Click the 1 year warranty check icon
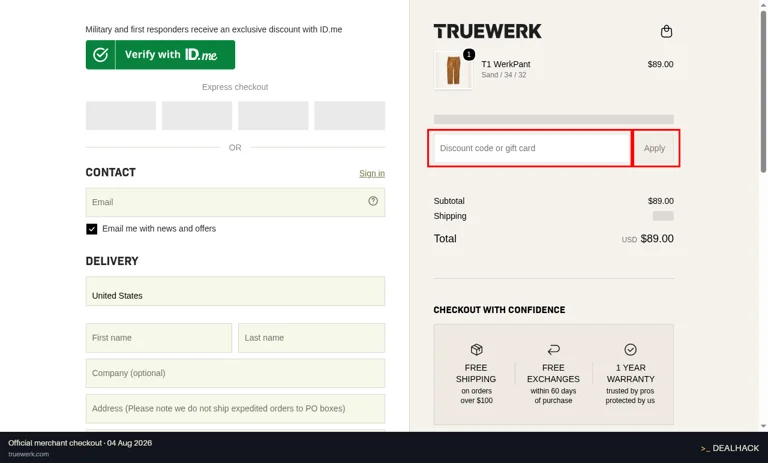The width and height of the screenshot is (768, 463). (630, 349)
